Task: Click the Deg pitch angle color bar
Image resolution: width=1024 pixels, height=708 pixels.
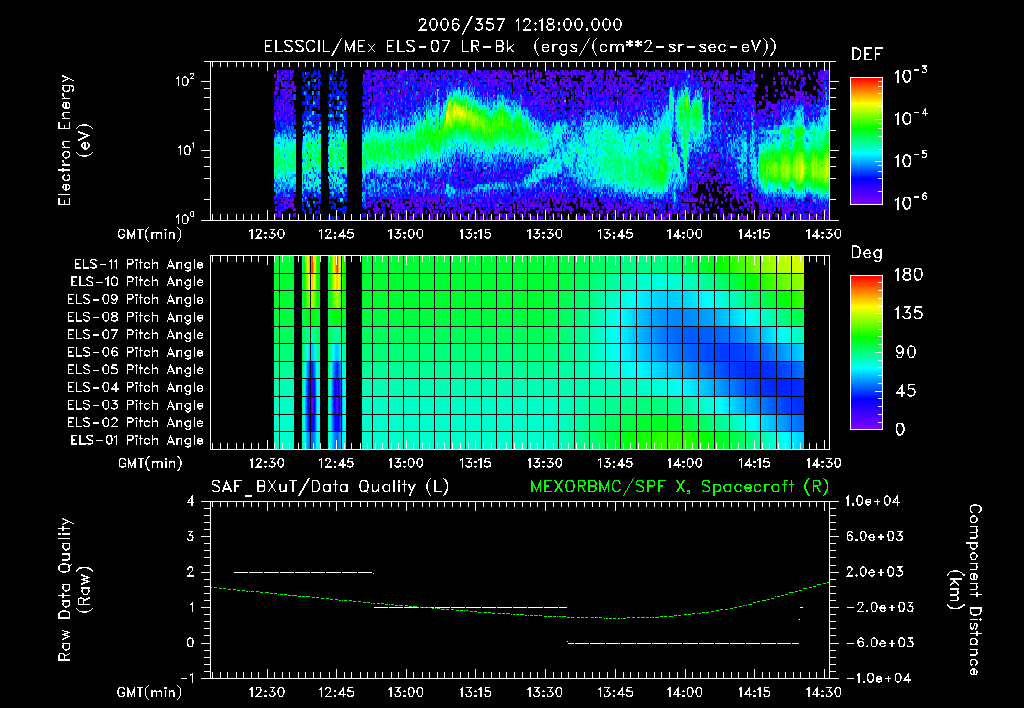Action: tap(866, 353)
